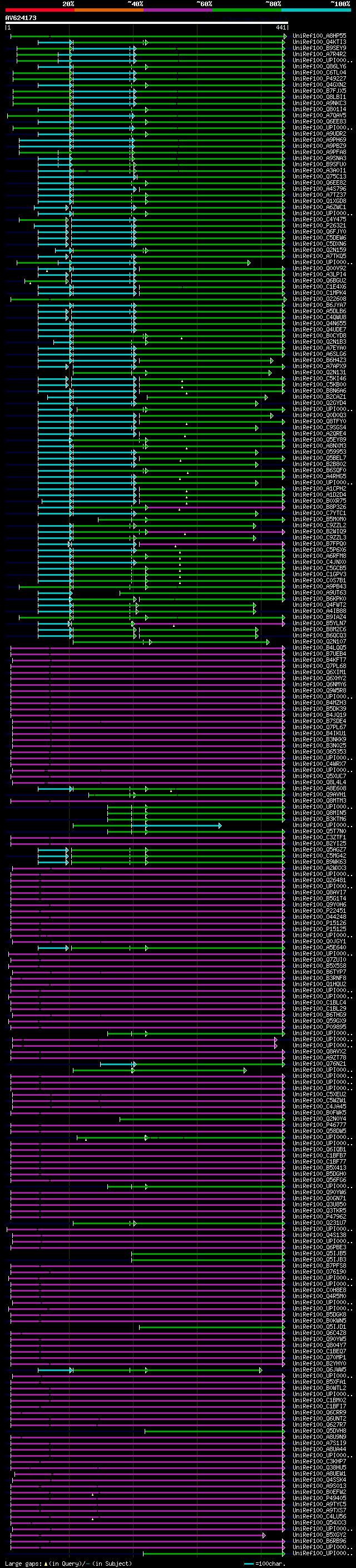Select hit label UniRef100_Q76N21
Screen dimensions: 356x1568
[x=319, y=1064]
